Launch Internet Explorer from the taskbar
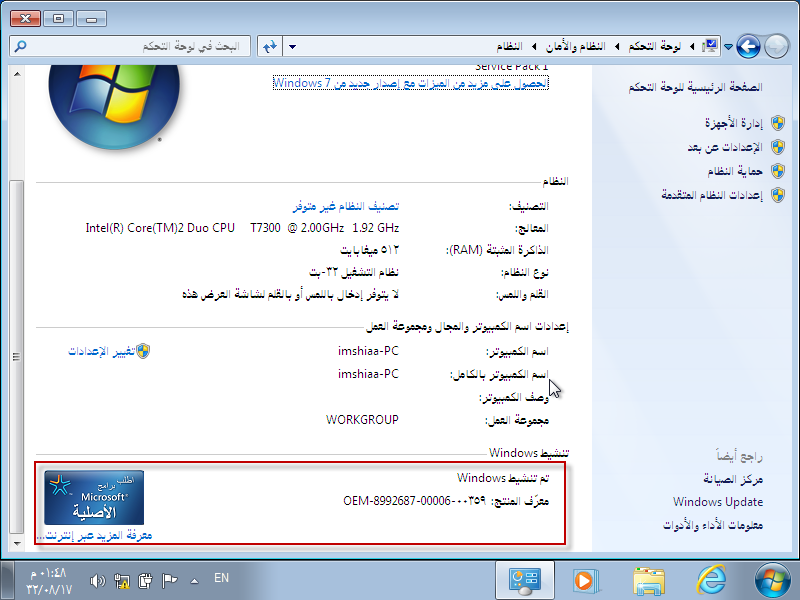The height and width of the screenshot is (600, 800). point(712,580)
